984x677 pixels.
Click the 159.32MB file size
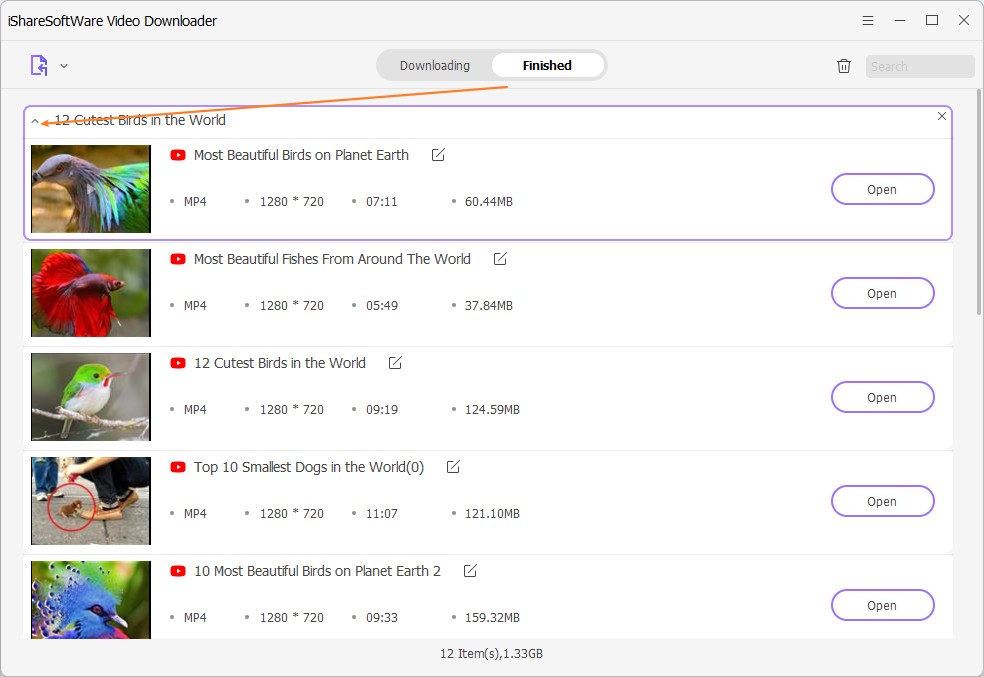point(492,619)
